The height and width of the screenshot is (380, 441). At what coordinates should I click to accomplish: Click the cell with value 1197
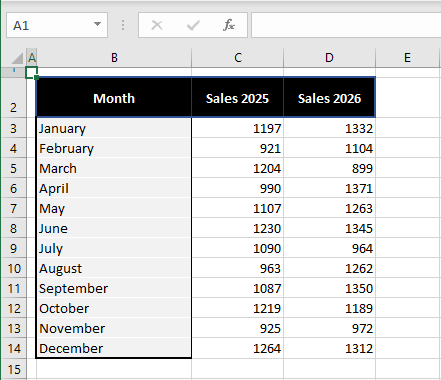point(238,128)
